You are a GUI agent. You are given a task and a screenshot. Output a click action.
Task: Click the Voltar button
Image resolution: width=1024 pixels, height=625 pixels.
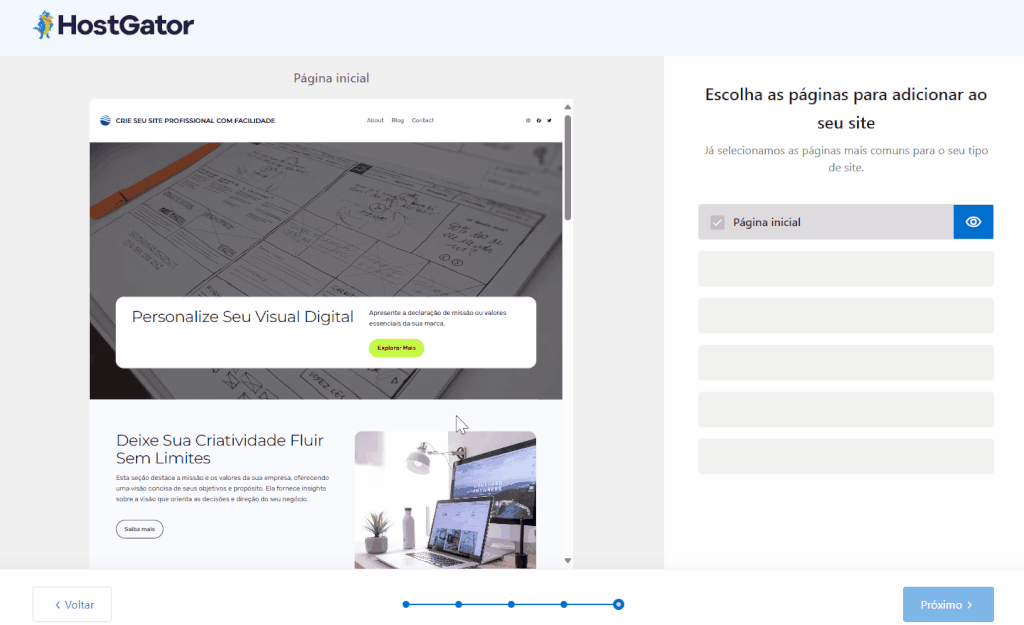point(72,604)
